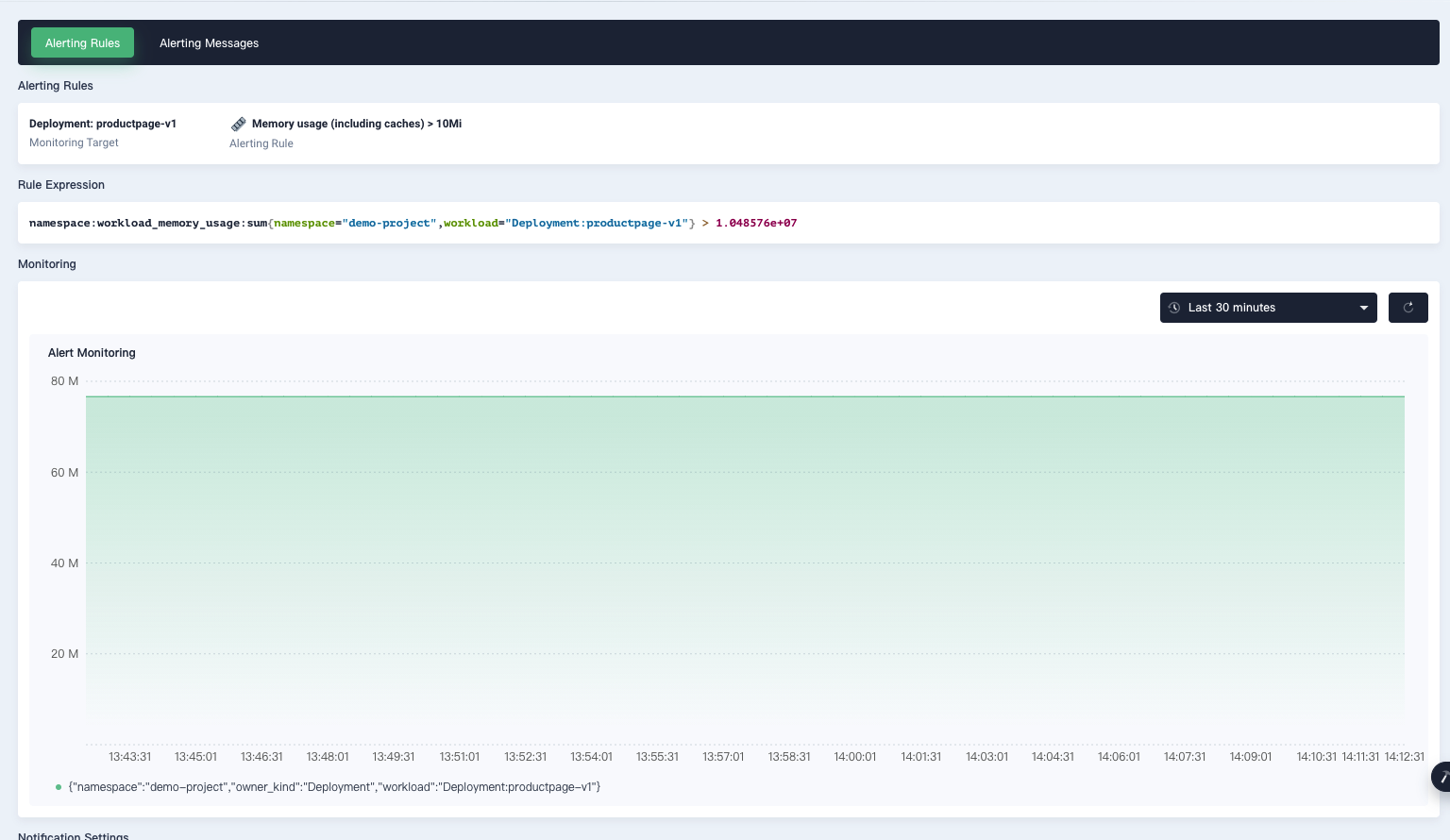Click the 14:04:31 time axis label
1450x840 pixels.
click(1053, 757)
